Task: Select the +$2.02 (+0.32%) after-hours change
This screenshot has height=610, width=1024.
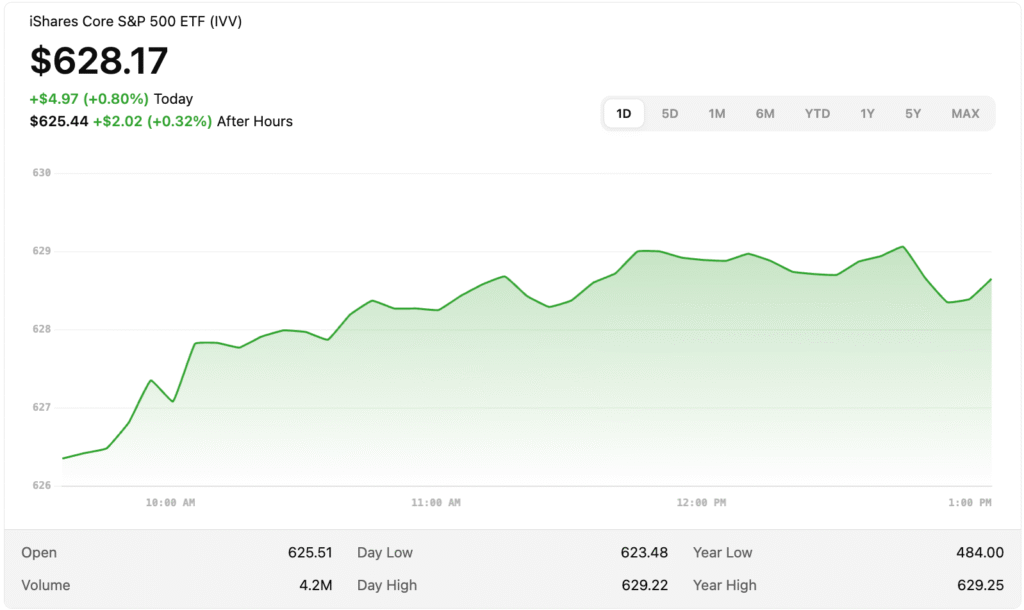Action: 152,121
